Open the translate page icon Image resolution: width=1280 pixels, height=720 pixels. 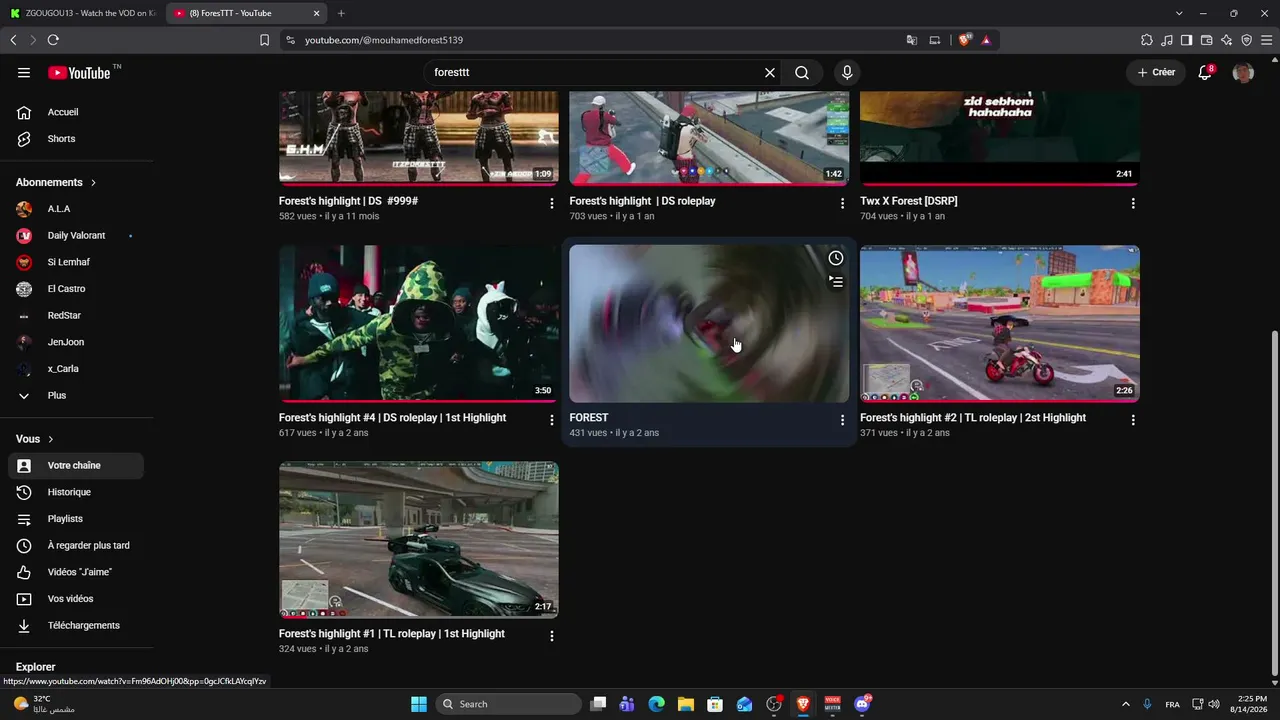[x=912, y=40]
